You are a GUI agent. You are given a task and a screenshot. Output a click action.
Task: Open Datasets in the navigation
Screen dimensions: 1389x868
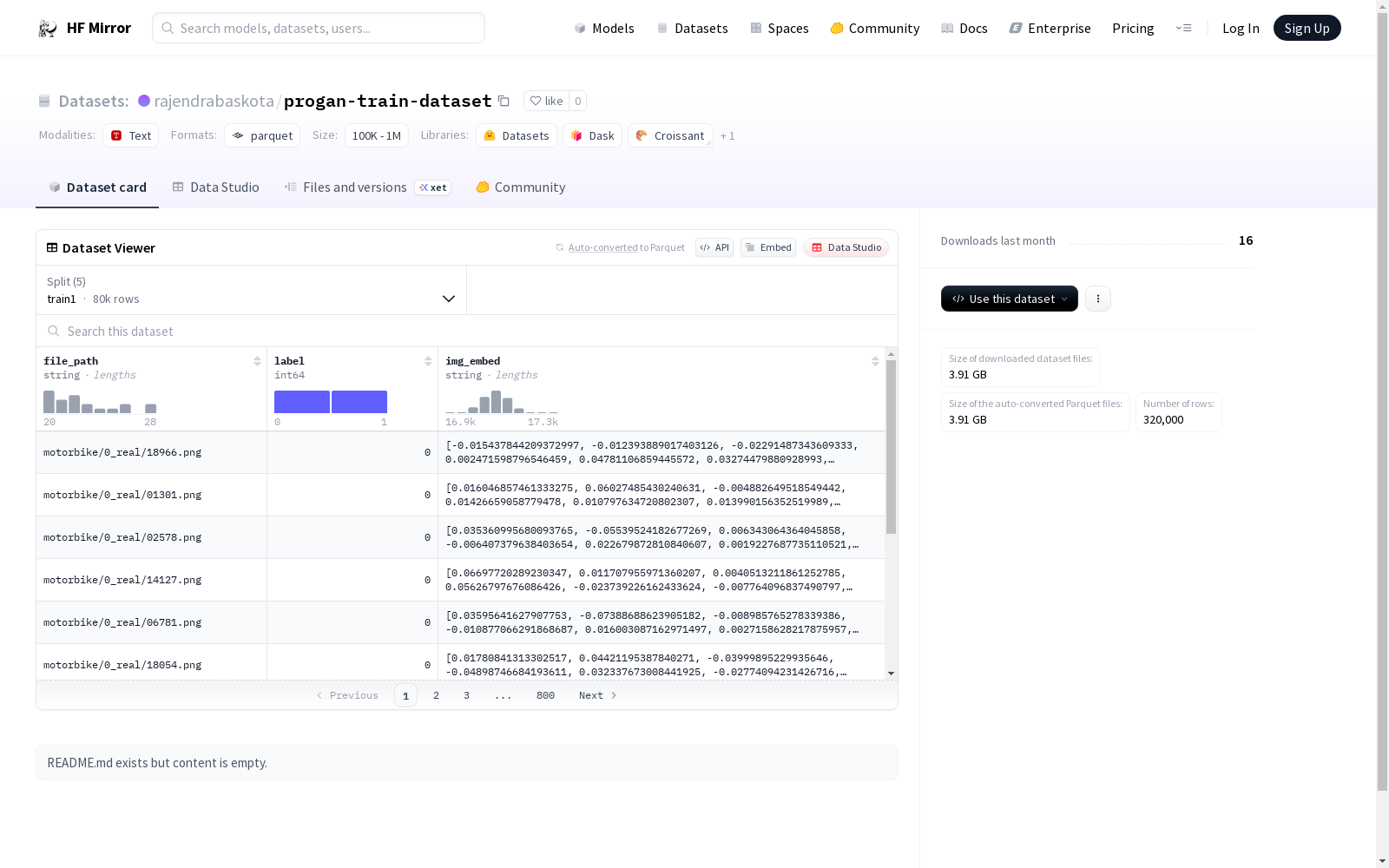click(x=692, y=28)
